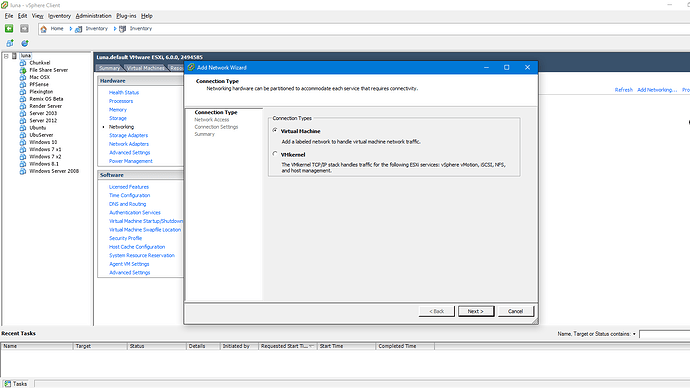
Task: Open the View menu
Action: tap(37, 16)
